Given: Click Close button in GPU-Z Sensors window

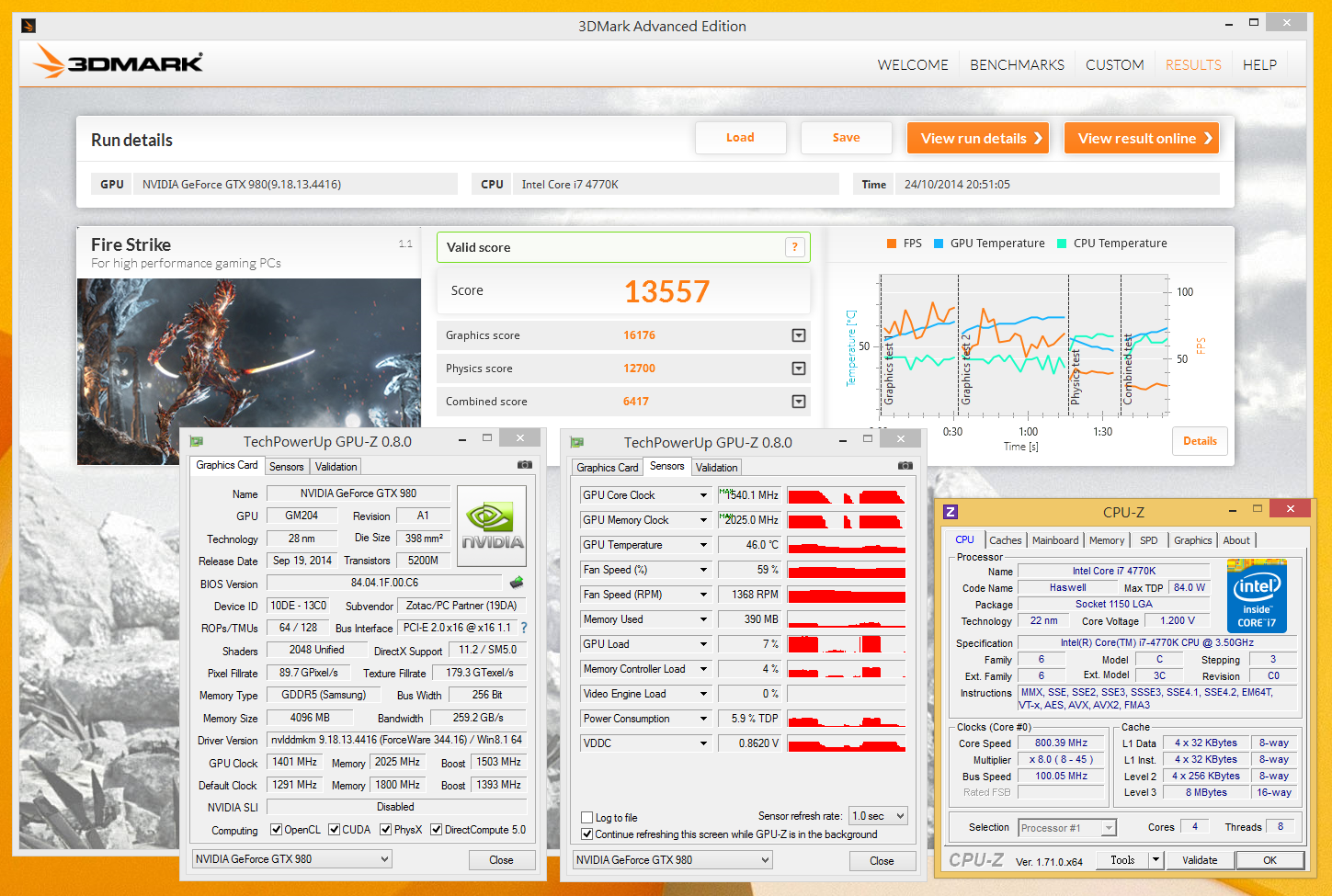Looking at the screenshot, I should point(882,861).
